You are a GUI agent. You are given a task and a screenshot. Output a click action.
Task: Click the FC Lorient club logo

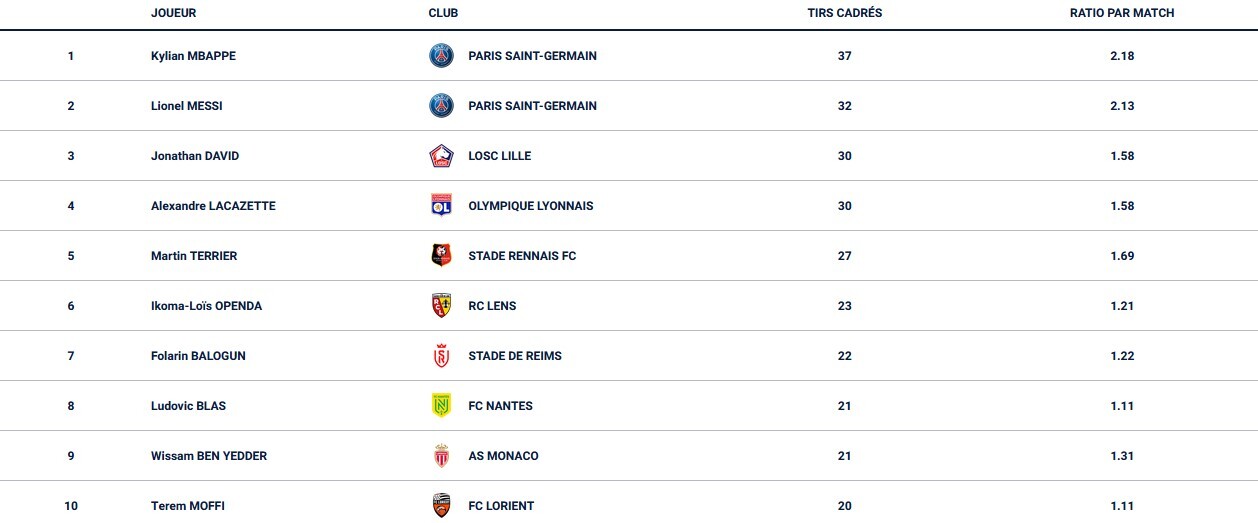[441, 506]
